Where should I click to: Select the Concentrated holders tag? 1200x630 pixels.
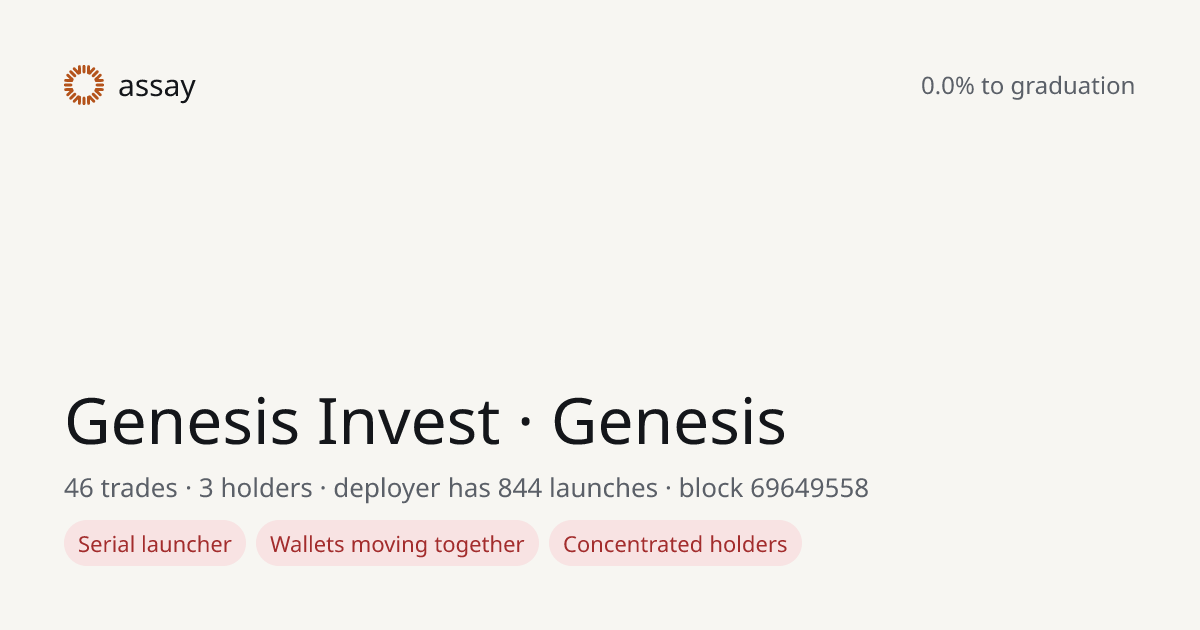[675, 544]
